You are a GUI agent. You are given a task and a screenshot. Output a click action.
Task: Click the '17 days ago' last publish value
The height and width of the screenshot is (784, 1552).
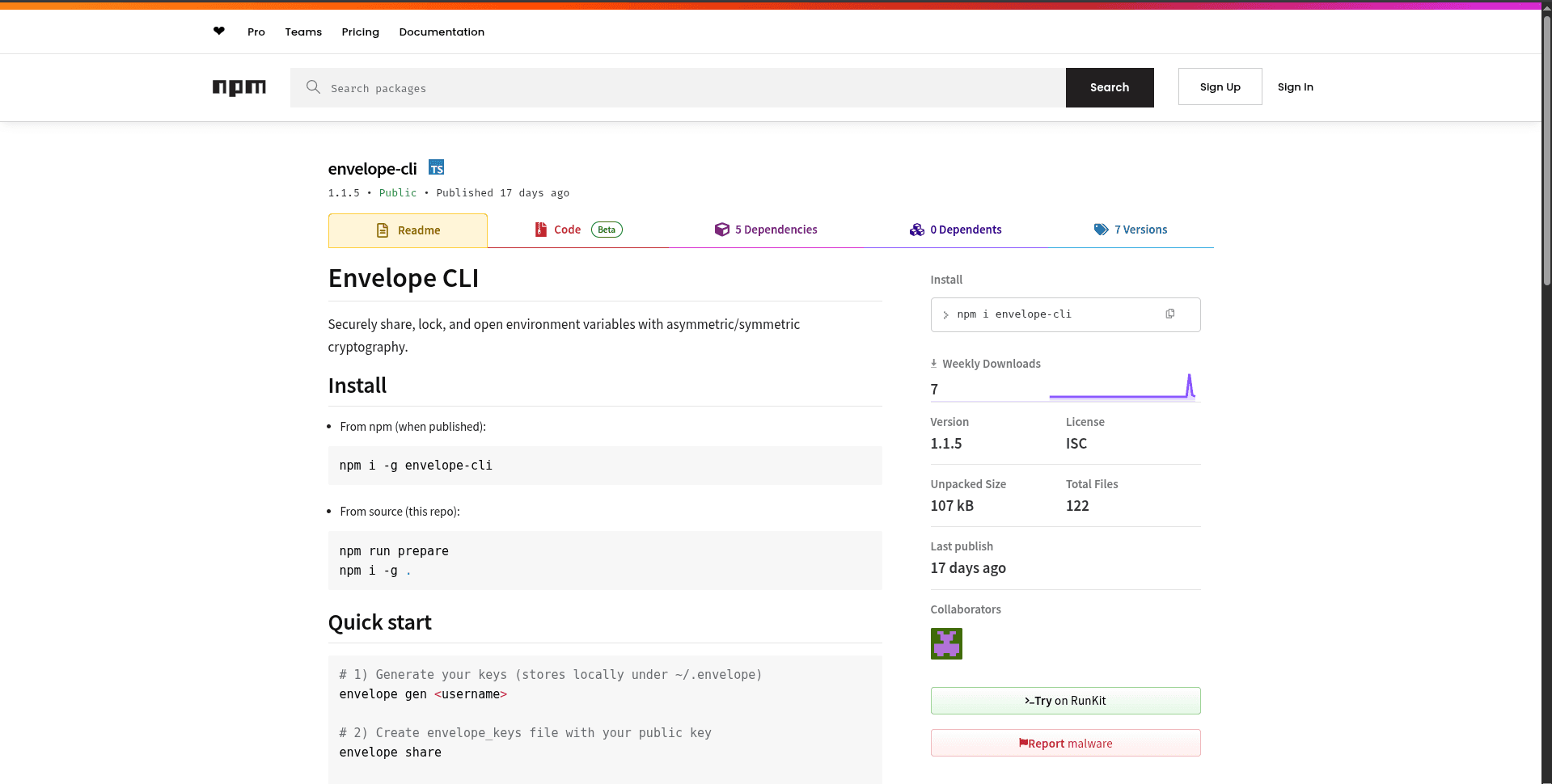click(x=968, y=568)
